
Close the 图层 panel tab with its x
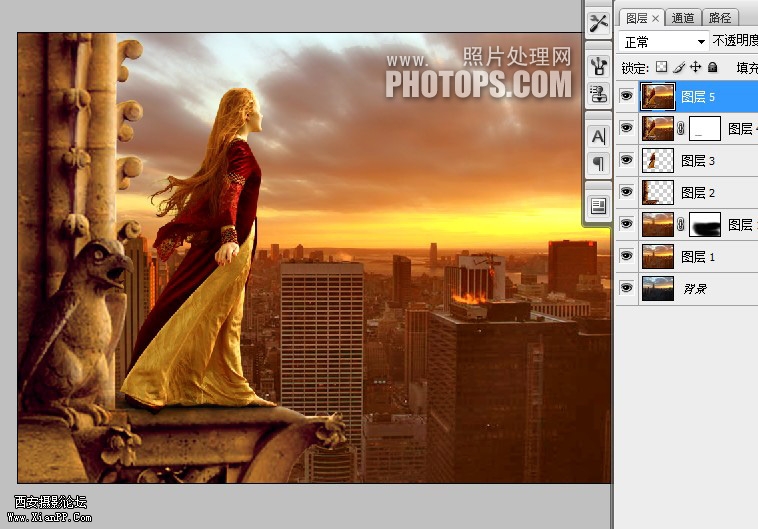[656, 18]
